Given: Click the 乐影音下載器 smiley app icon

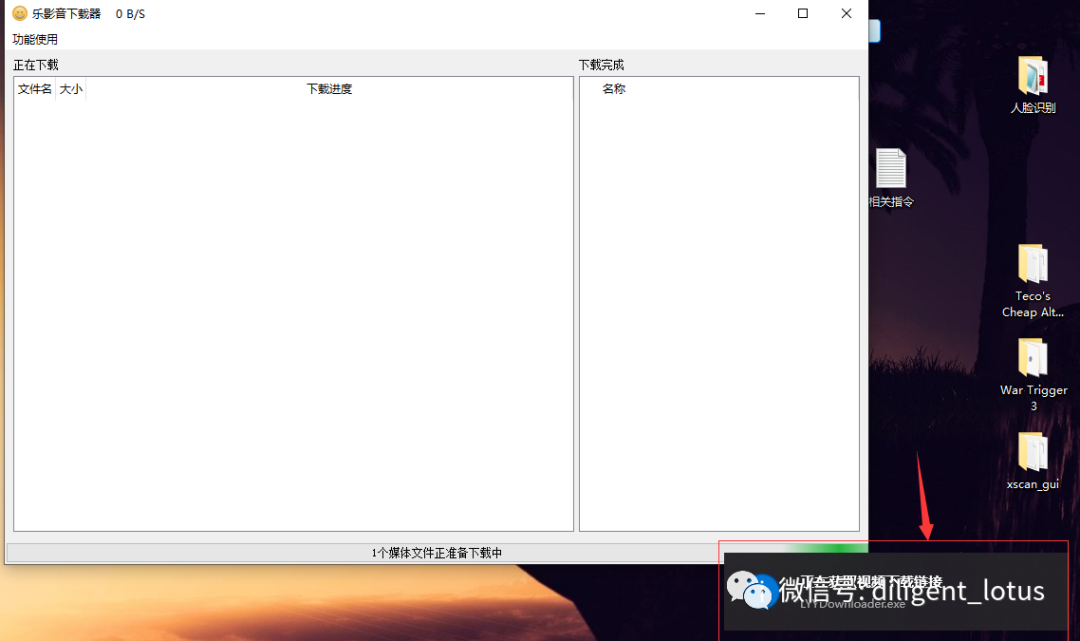Looking at the screenshot, I should click(20, 13).
